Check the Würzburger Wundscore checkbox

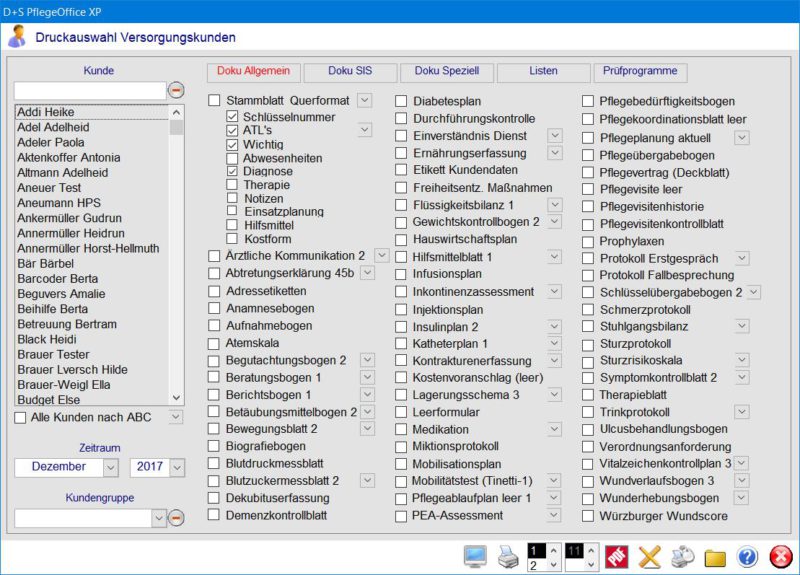(588, 516)
